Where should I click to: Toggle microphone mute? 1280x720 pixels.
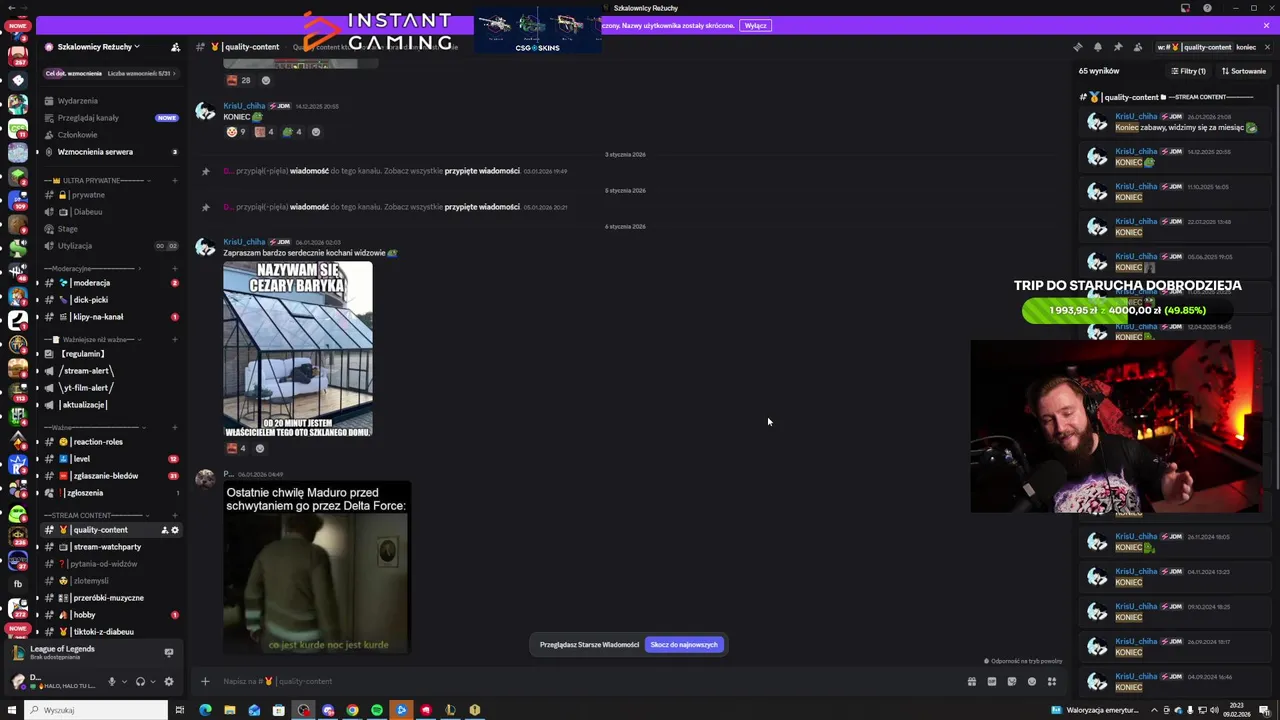(112, 682)
